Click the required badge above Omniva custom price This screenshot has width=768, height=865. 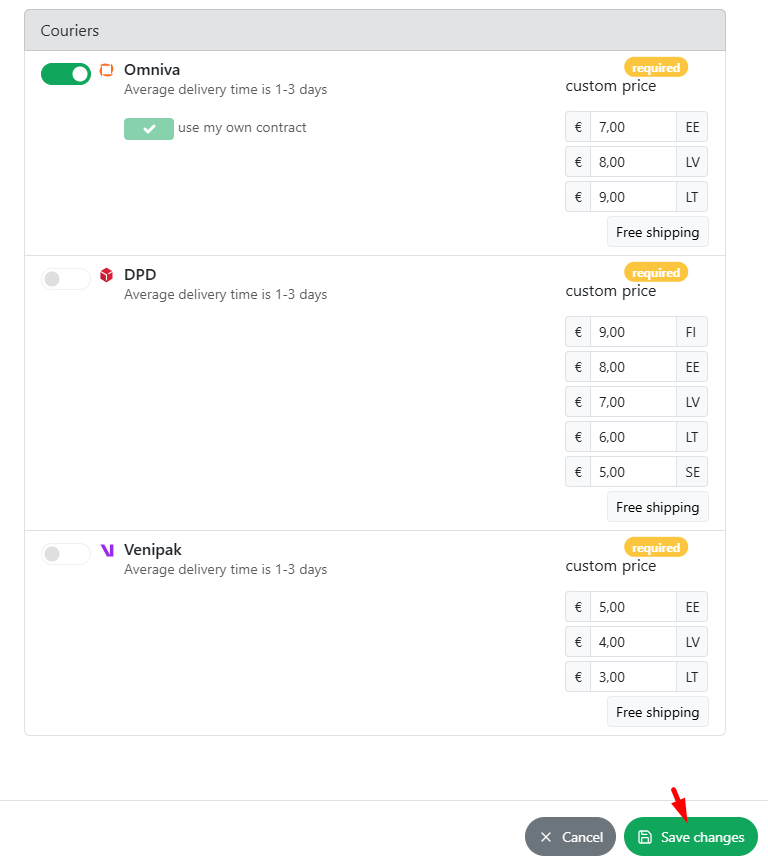coord(656,67)
